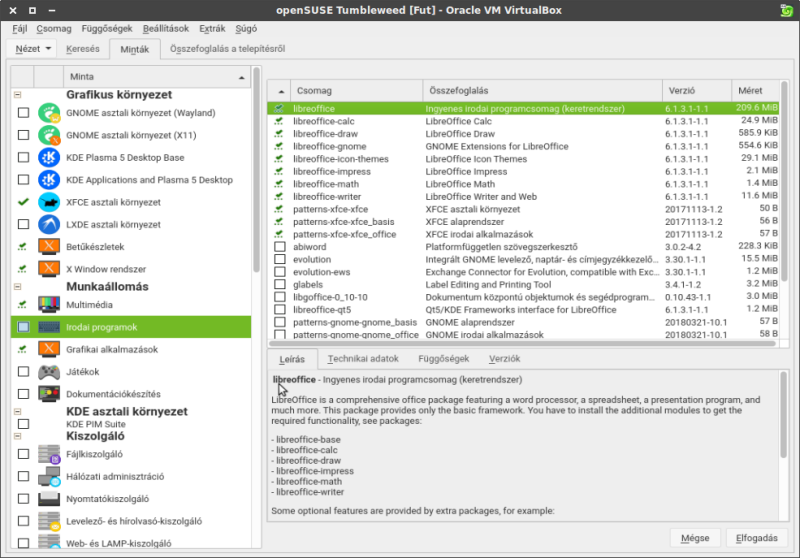The width and height of the screenshot is (800, 558).
Task: Click the pattern list vertical scrollbar
Action: coord(256,171)
